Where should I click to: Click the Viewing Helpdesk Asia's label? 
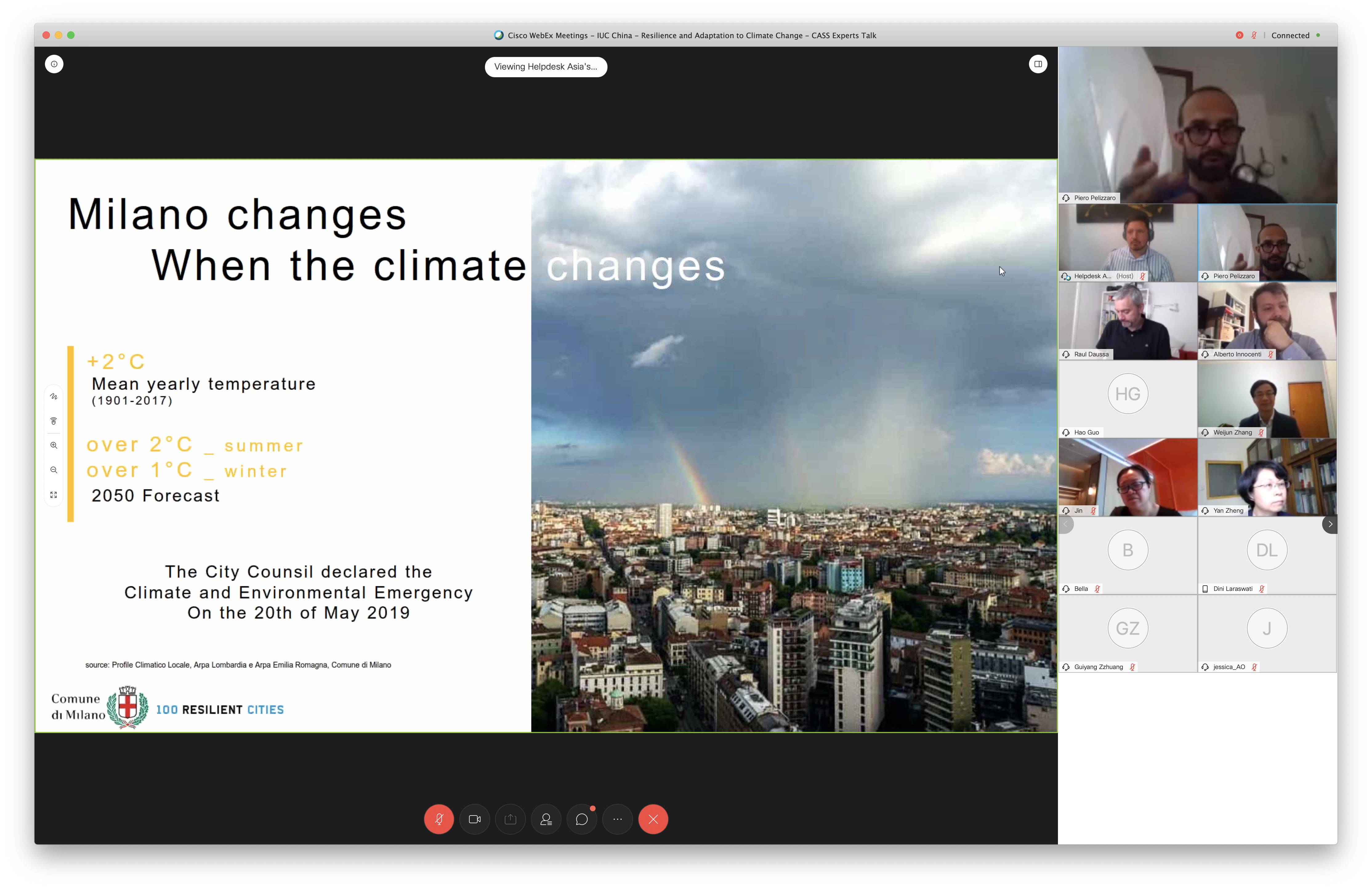pos(545,67)
